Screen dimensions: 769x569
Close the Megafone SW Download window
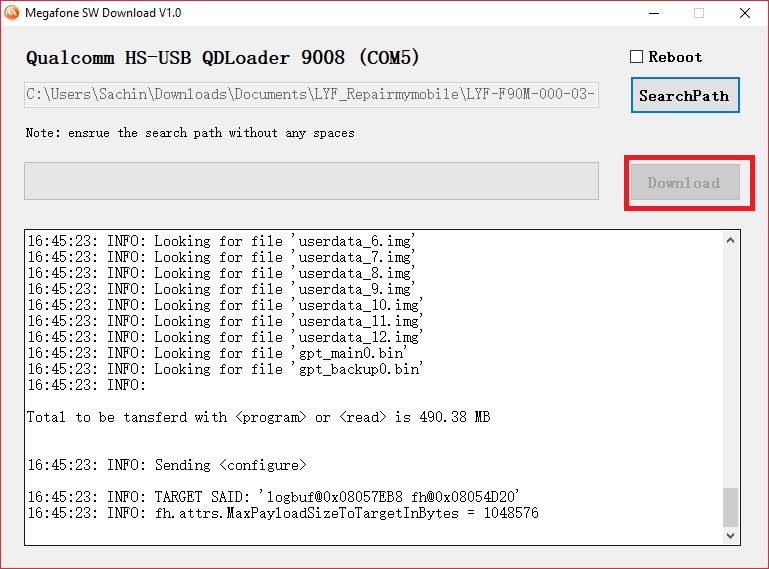pos(744,13)
